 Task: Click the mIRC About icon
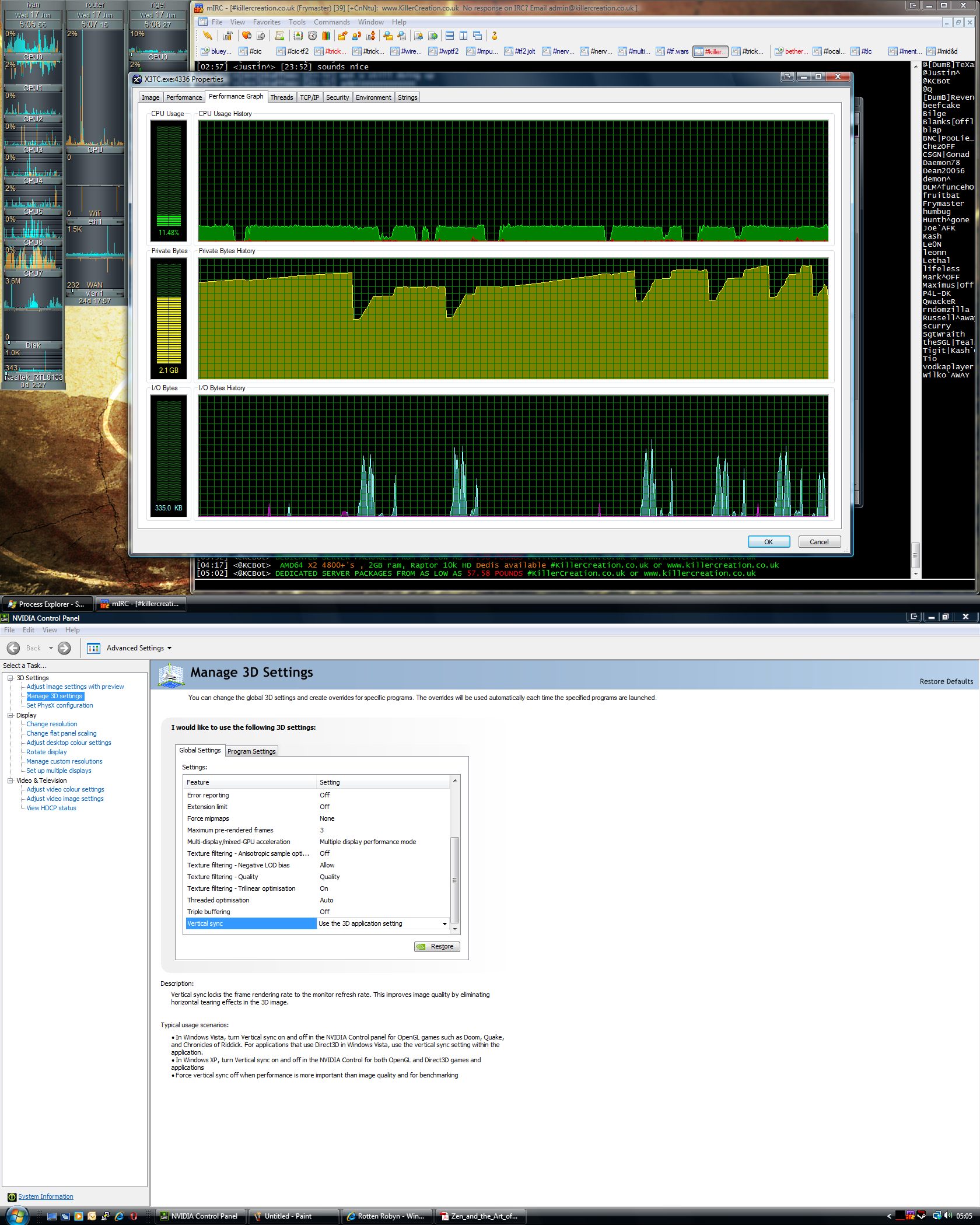click(x=495, y=36)
